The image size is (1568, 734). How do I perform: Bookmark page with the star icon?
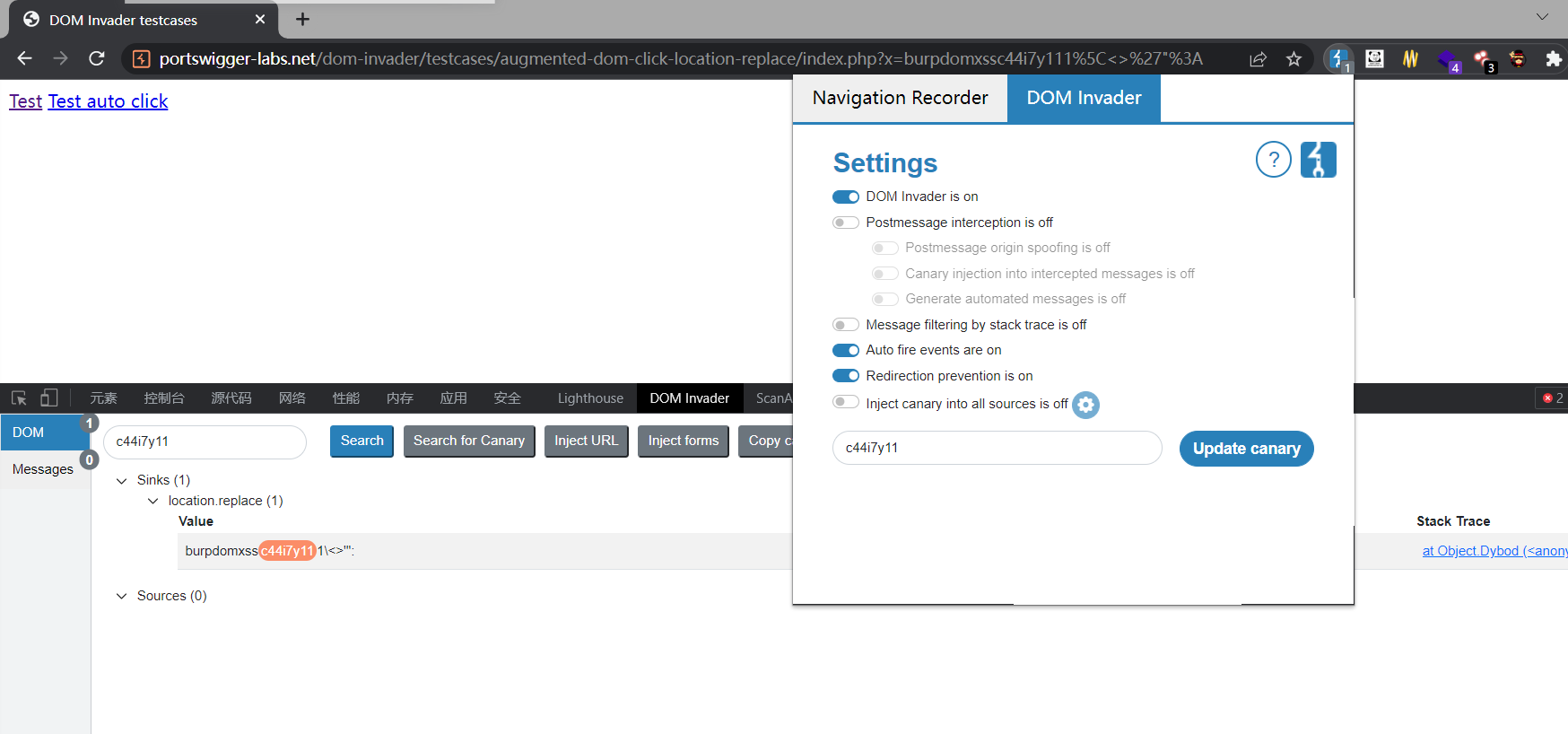click(1294, 59)
